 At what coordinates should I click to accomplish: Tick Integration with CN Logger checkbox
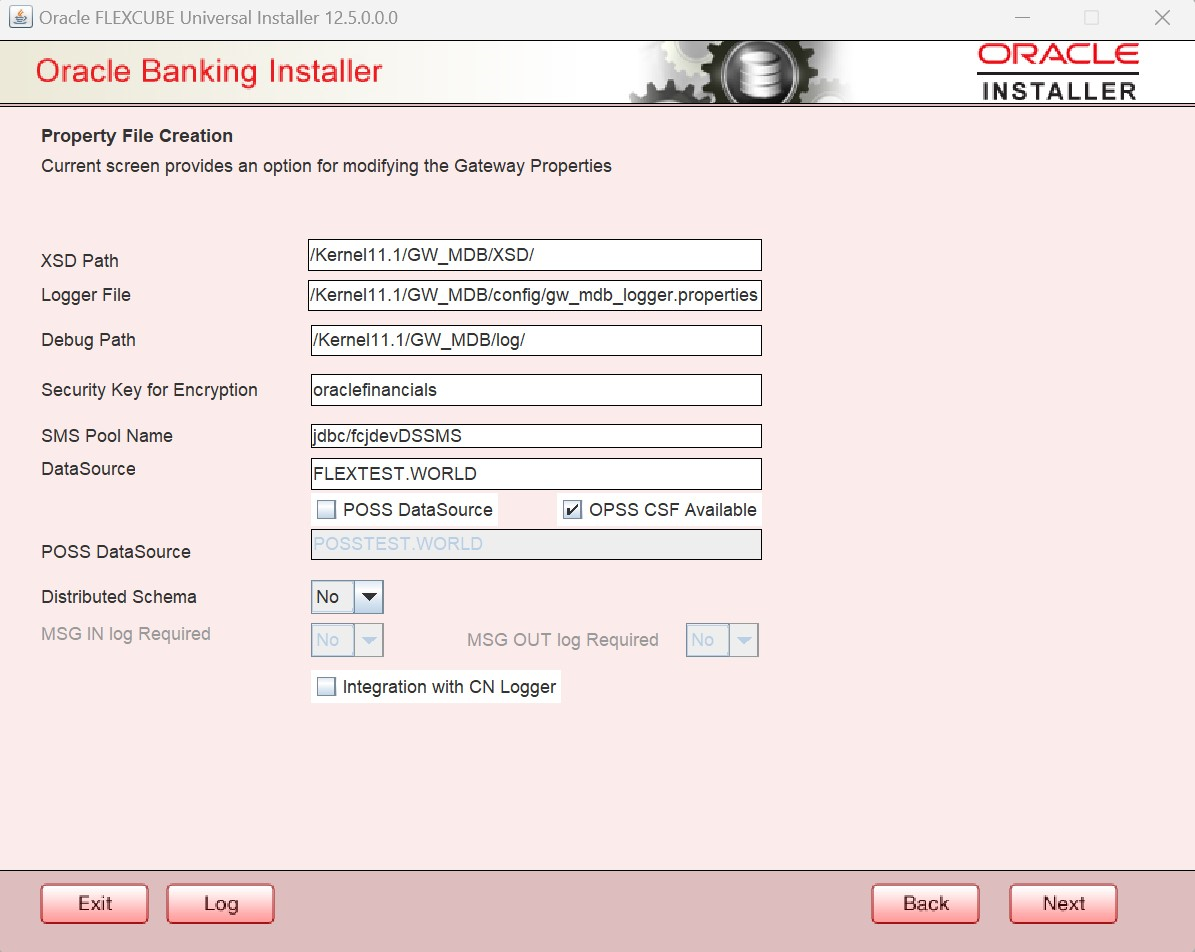[x=326, y=687]
